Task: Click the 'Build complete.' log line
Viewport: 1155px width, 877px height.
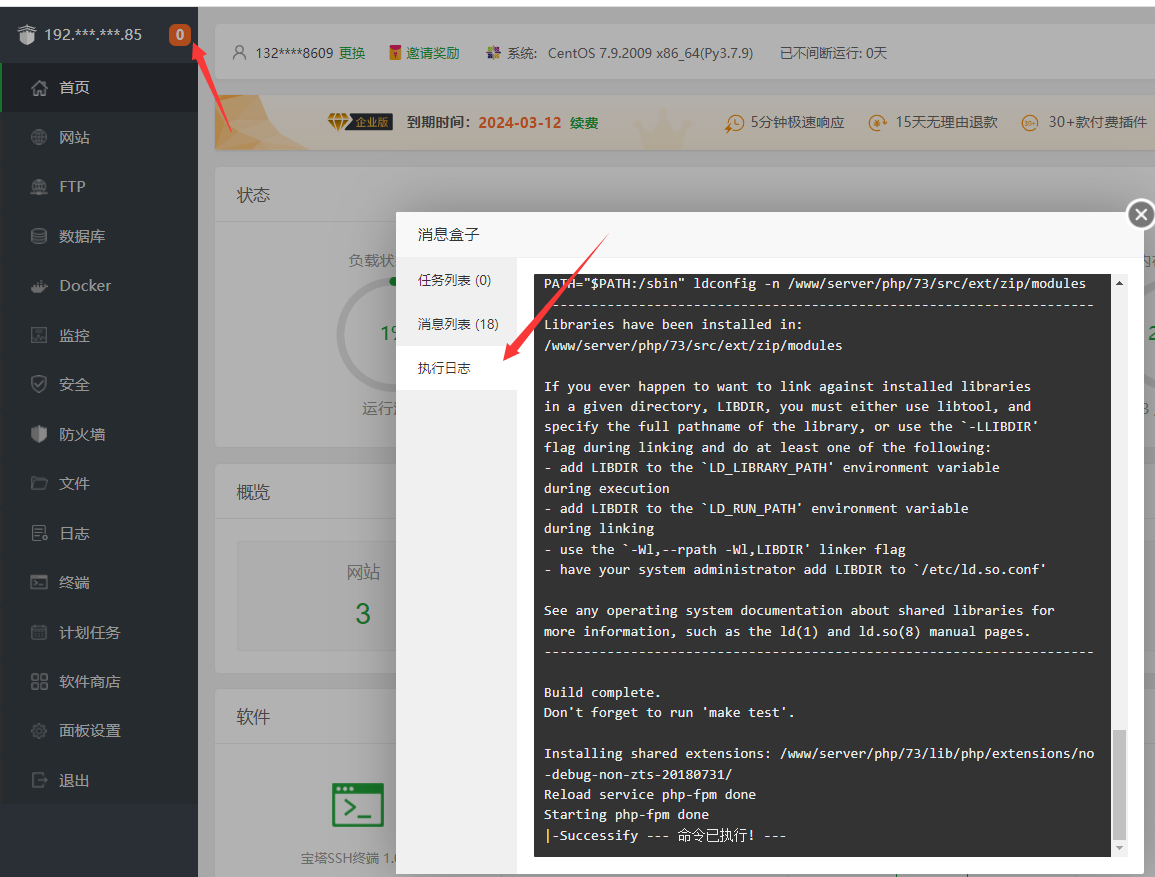Action: tap(602, 692)
